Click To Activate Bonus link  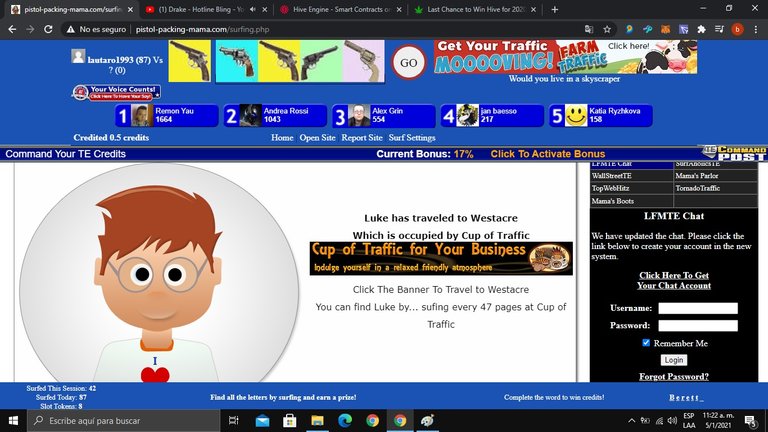548,154
